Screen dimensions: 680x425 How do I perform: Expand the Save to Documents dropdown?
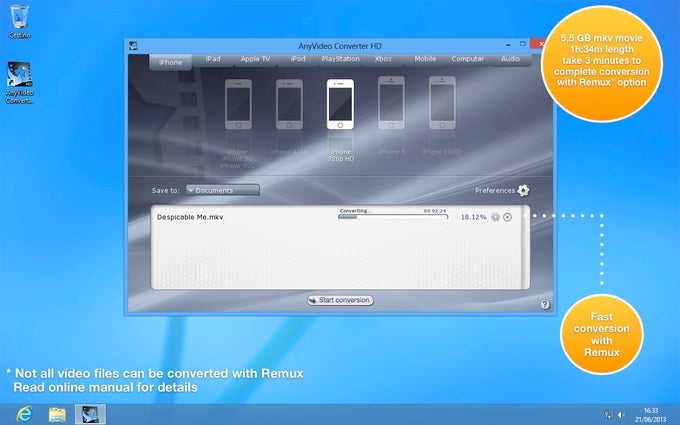click(x=222, y=190)
